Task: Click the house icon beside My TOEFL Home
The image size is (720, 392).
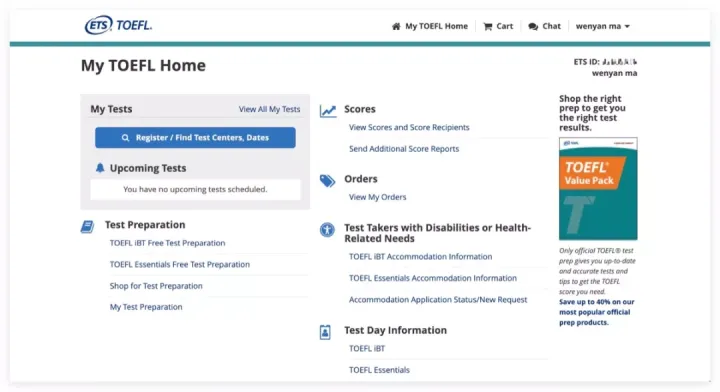Action: [396, 26]
